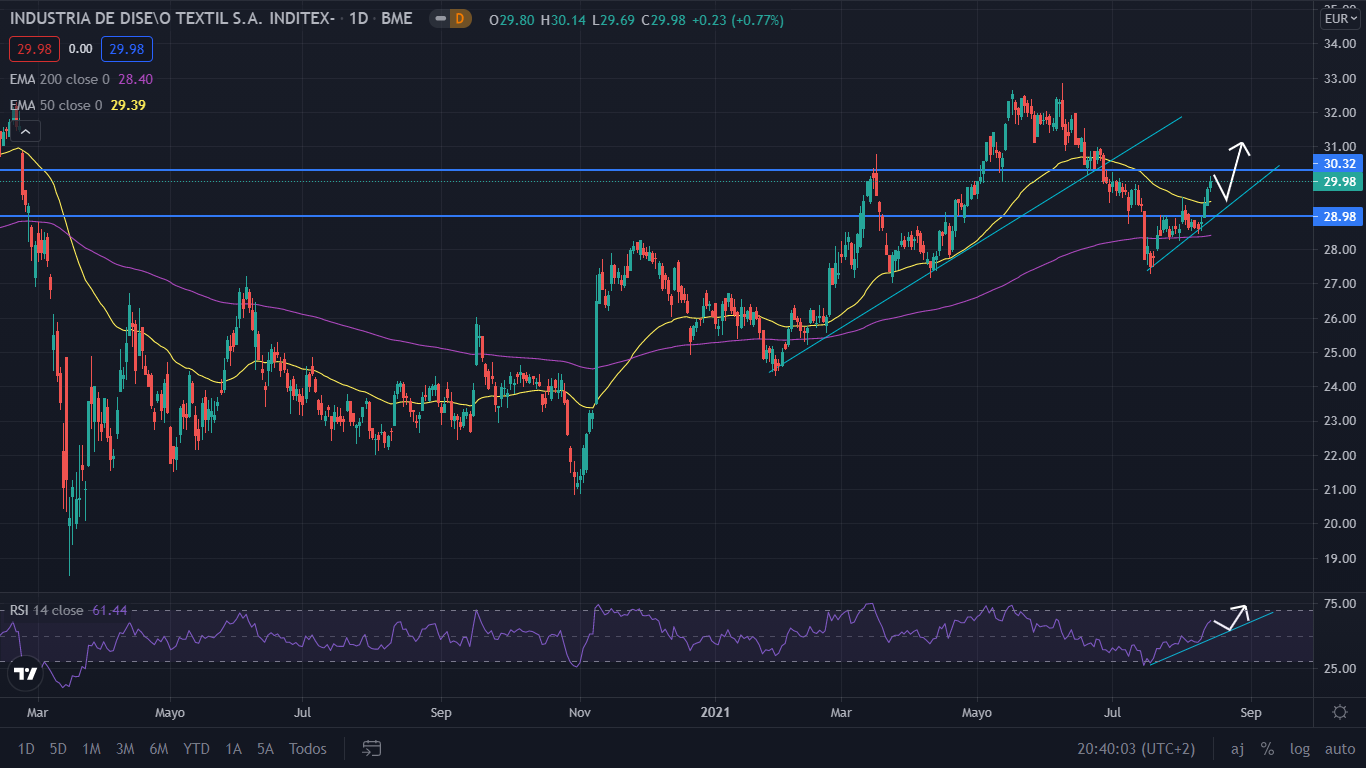Enable percentage scale mode

pos(1266,748)
